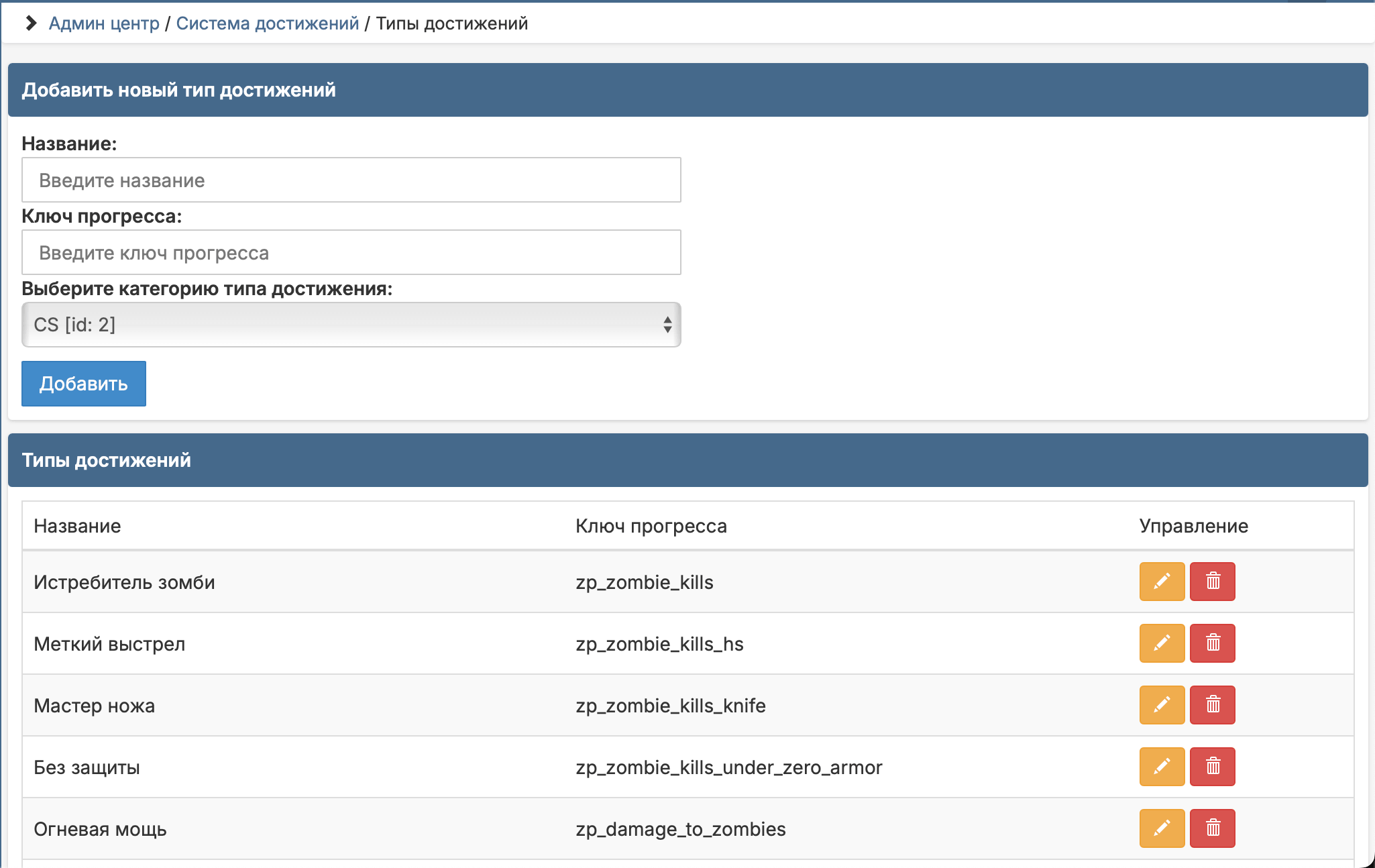This screenshot has height=868, width=1375.
Task: Delete the Мастер ножа entry
Action: pyautogui.click(x=1212, y=704)
